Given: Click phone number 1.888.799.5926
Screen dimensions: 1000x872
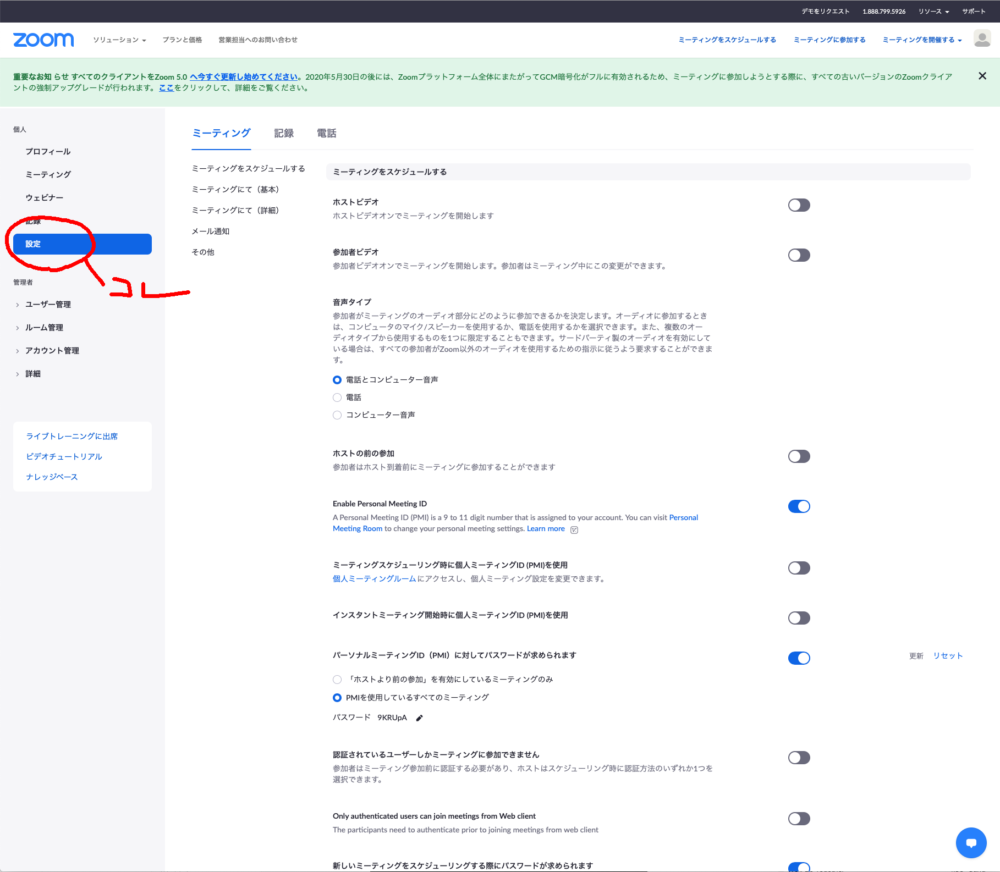Looking at the screenshot, I should (883, 11).
